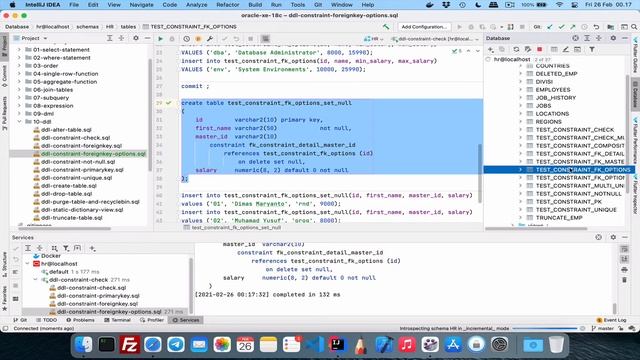Run the SQL statement with the green Execute icon
This screenshot has height=360, width=640.
(160, 39)
